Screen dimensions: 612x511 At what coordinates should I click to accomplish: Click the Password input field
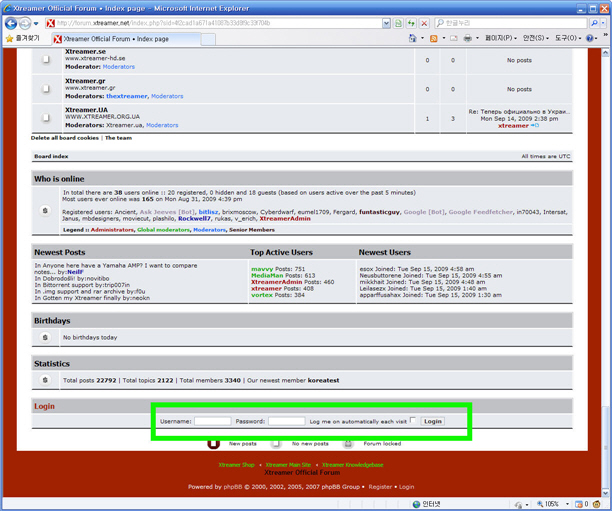[286, 421]
